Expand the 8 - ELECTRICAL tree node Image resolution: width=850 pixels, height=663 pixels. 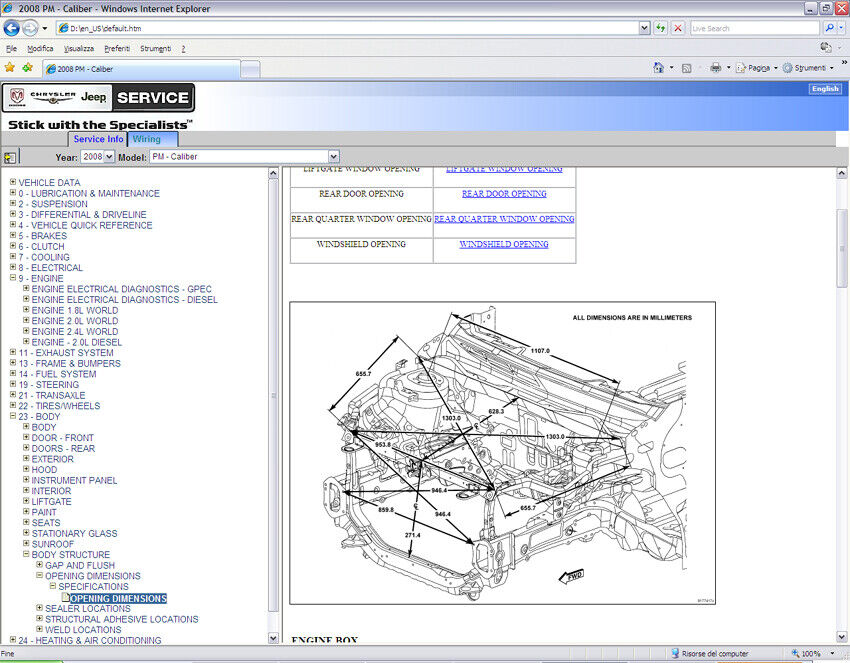[13, 268]
